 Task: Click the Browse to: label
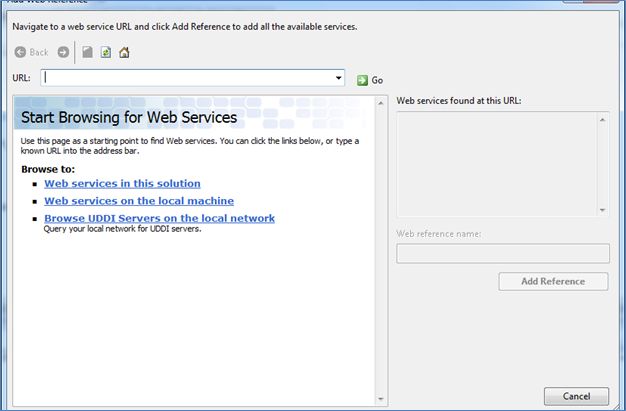pos(48,169)
